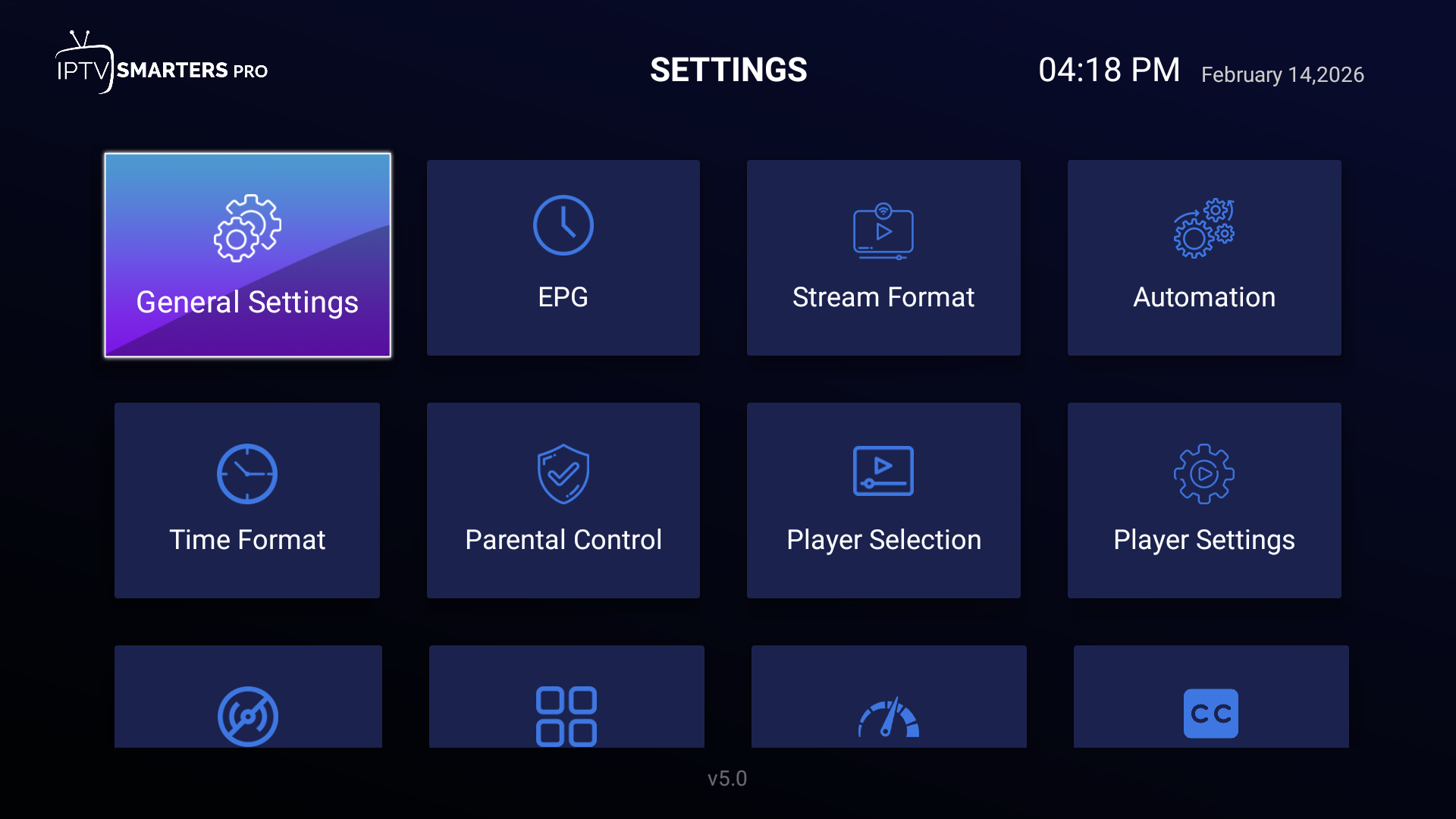Click the crossed-out radar circle icon
1456x819 pixels.
[x=248, y=717]
